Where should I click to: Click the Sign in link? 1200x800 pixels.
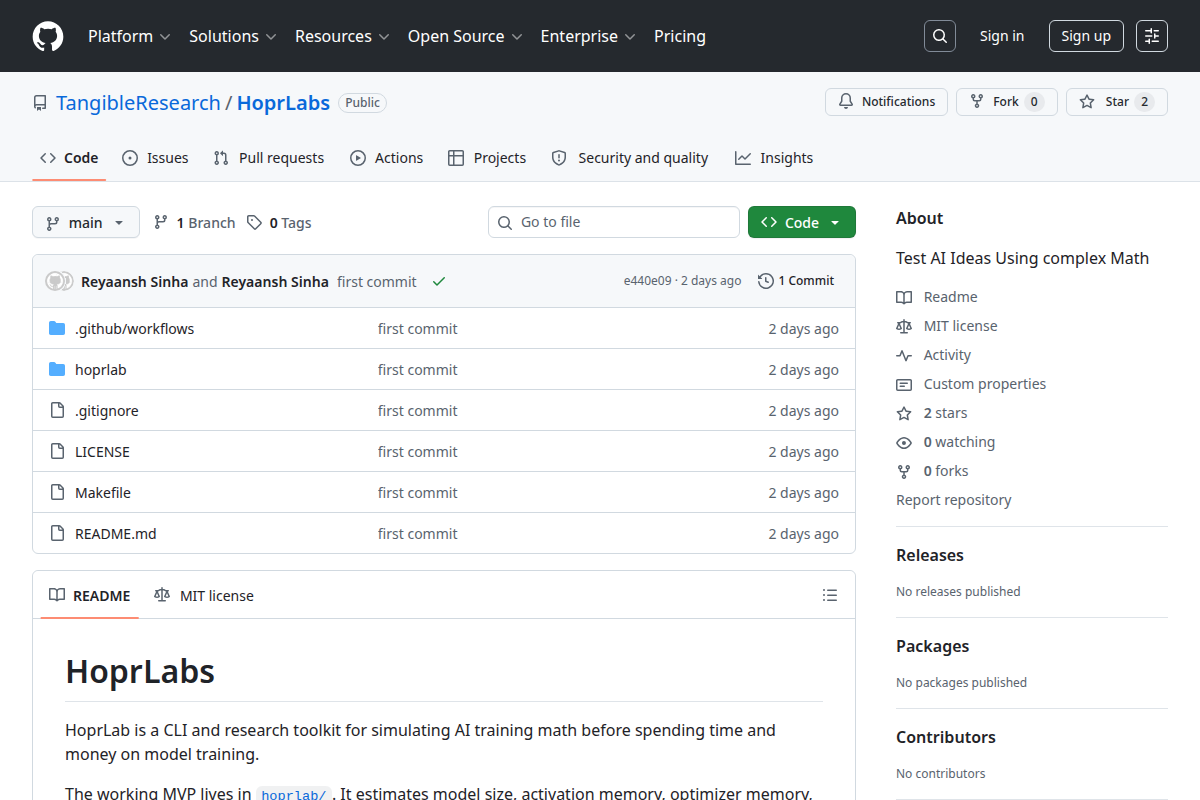[x=1002, y=36]
